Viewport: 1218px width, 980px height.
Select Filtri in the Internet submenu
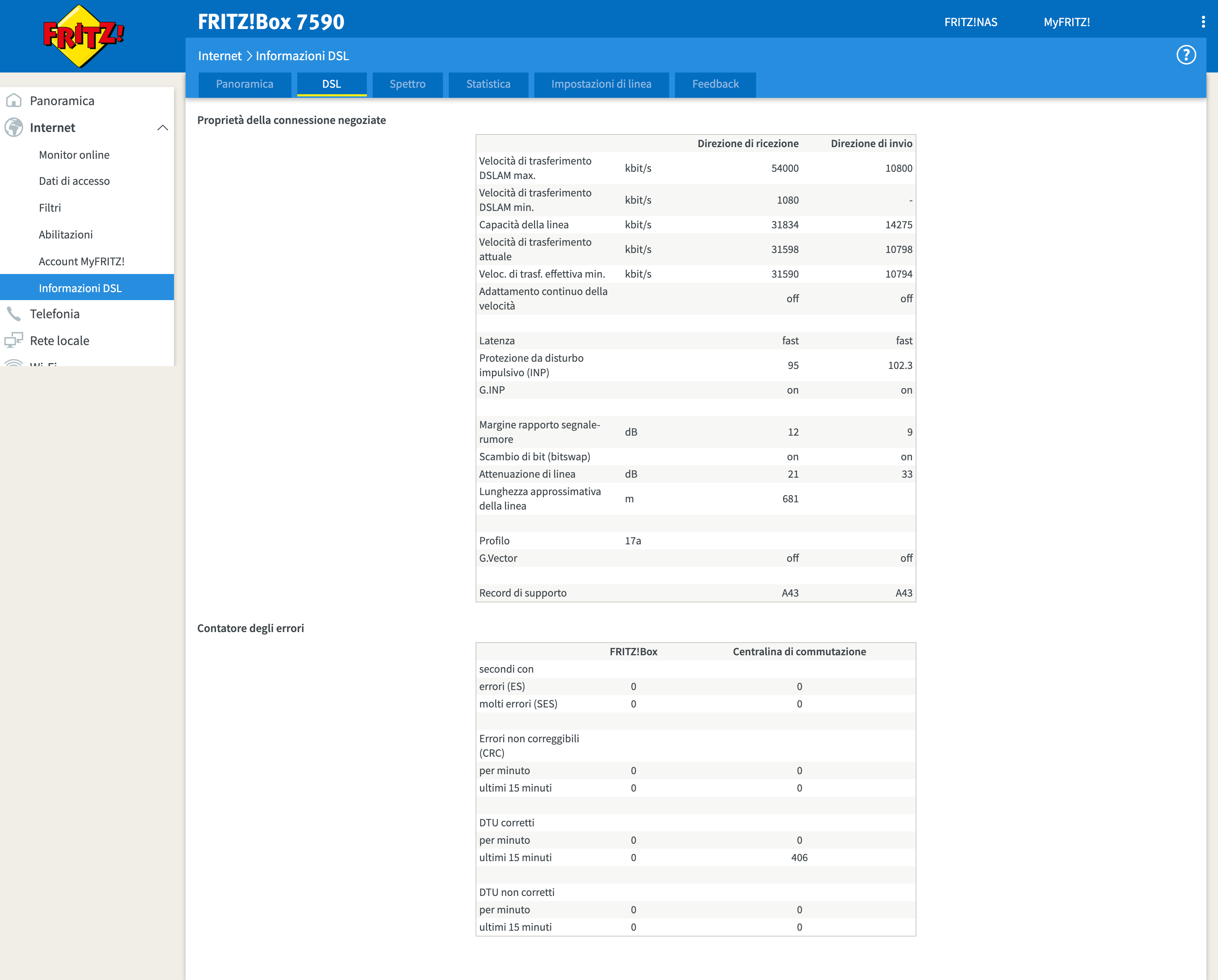point(50,208)
